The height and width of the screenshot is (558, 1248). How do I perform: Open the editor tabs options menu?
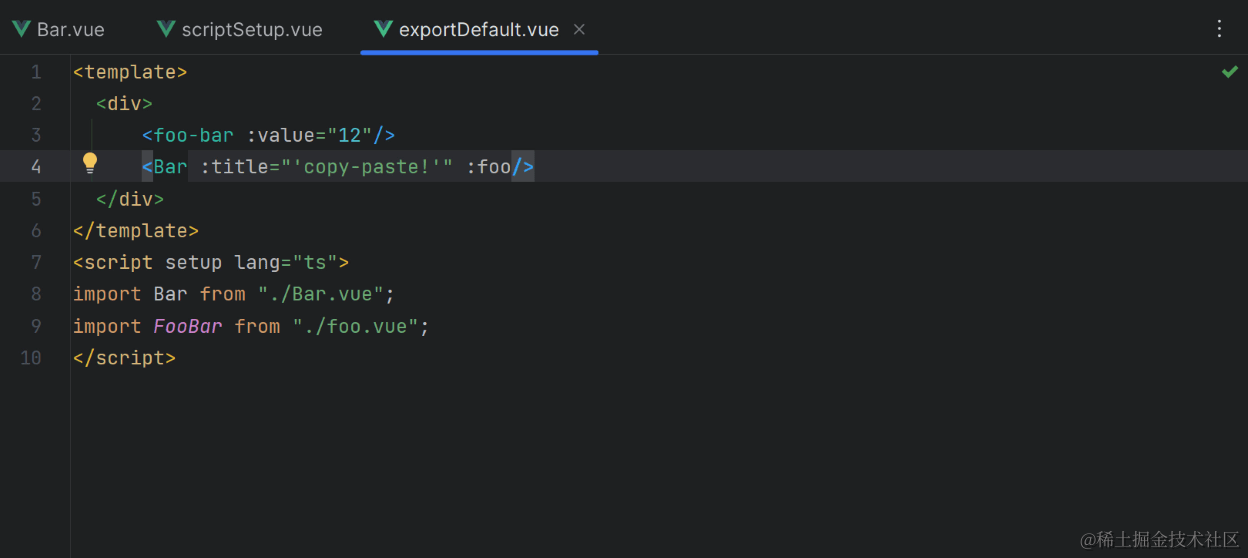[x=1219, y=29]
